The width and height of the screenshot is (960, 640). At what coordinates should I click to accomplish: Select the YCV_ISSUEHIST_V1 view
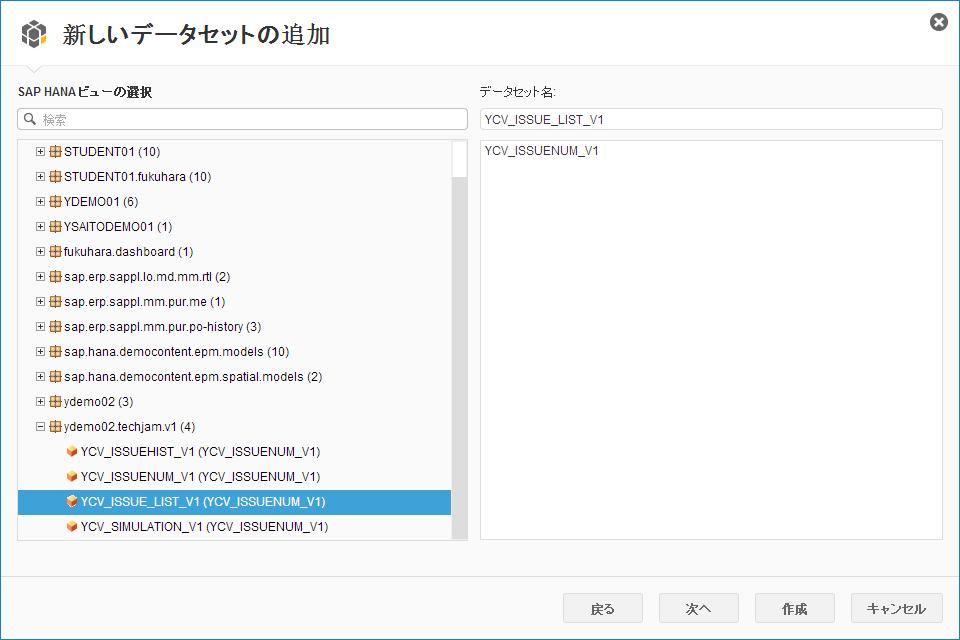[200, 452]
